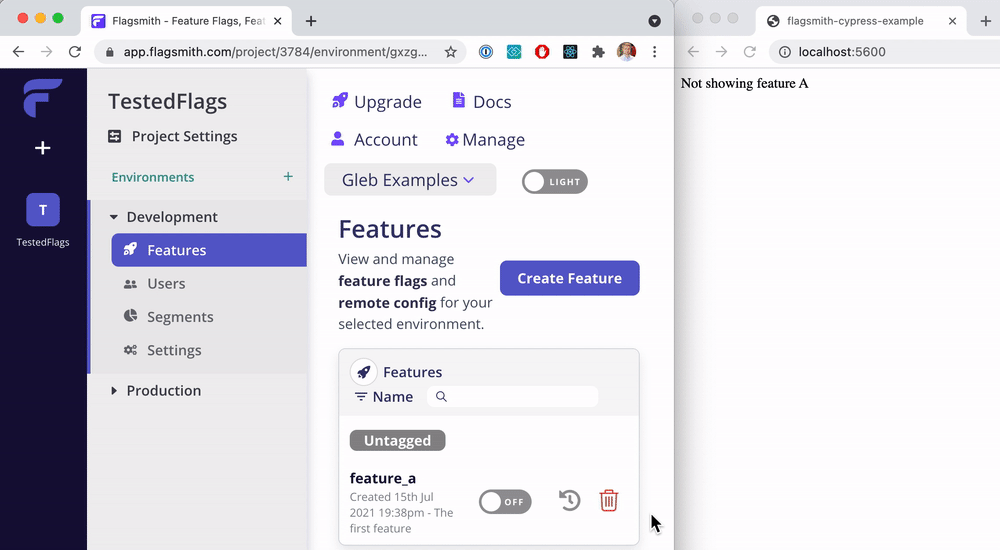Select Features in the Development menu
Viewport: 1000px width, 550px height.
click(x=209, y=250)
